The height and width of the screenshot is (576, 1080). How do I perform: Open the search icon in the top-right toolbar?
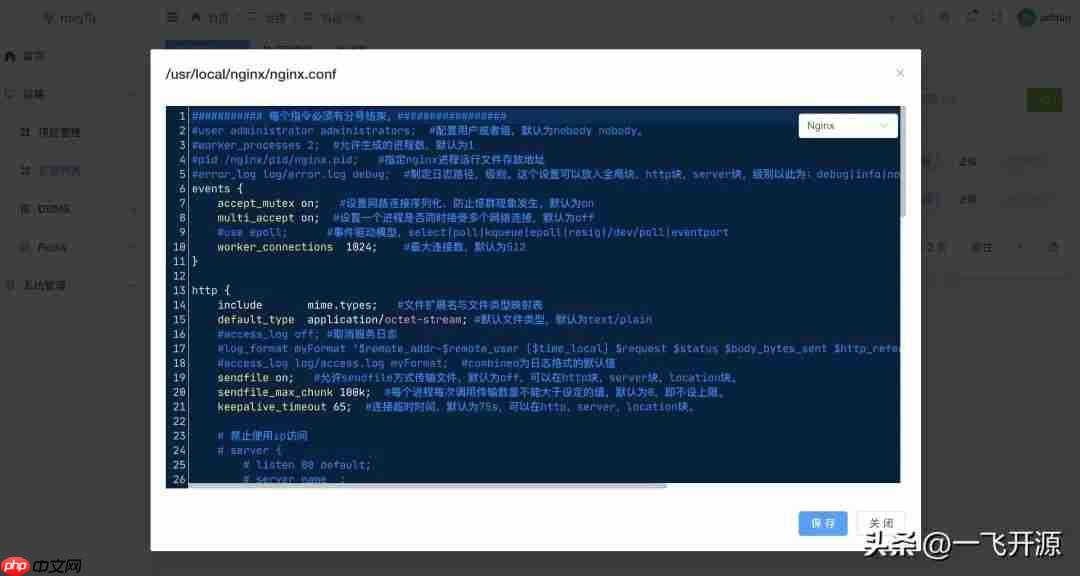pos(918,17)
